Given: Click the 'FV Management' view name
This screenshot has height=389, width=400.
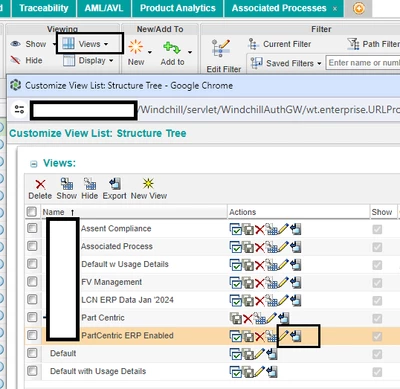Looking at the screenshot, I should [112, 282].
